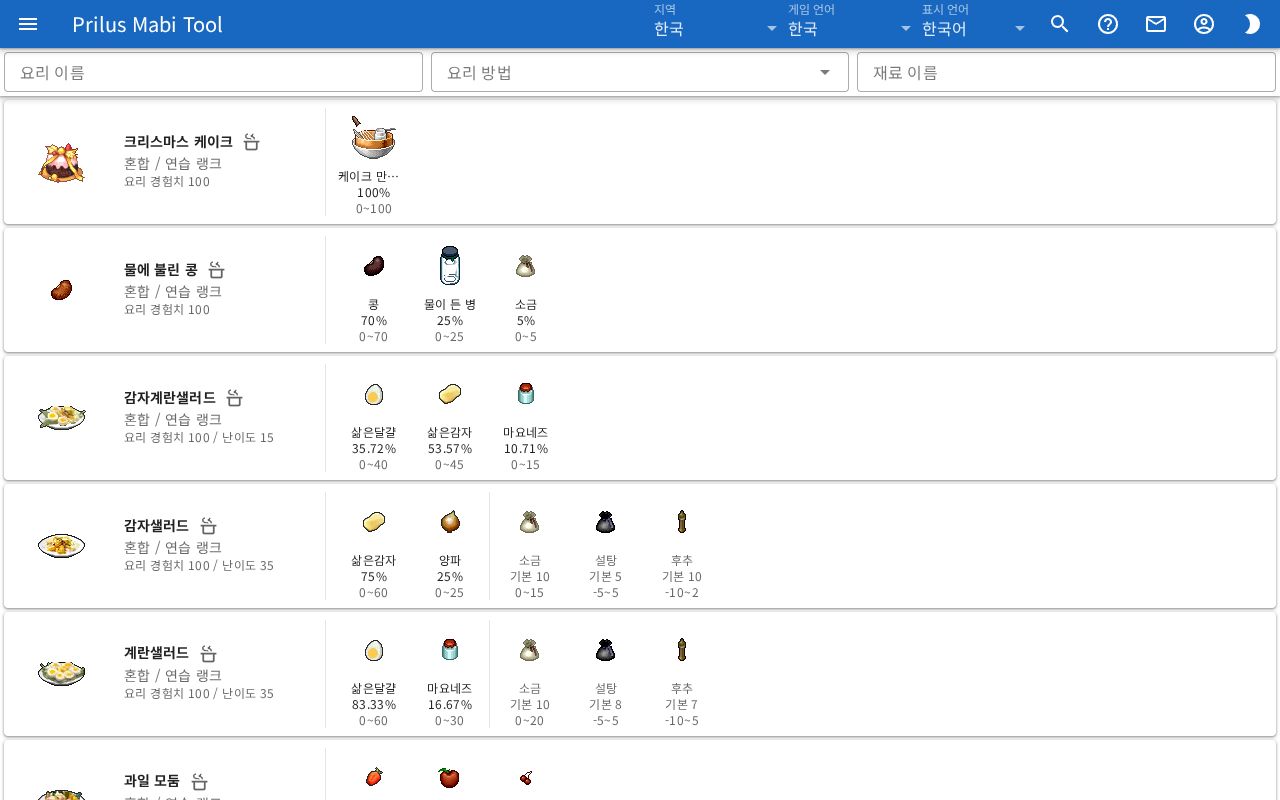Click the 과일 모둠 recipe name
1280x800 pixels.
(152, 782)
